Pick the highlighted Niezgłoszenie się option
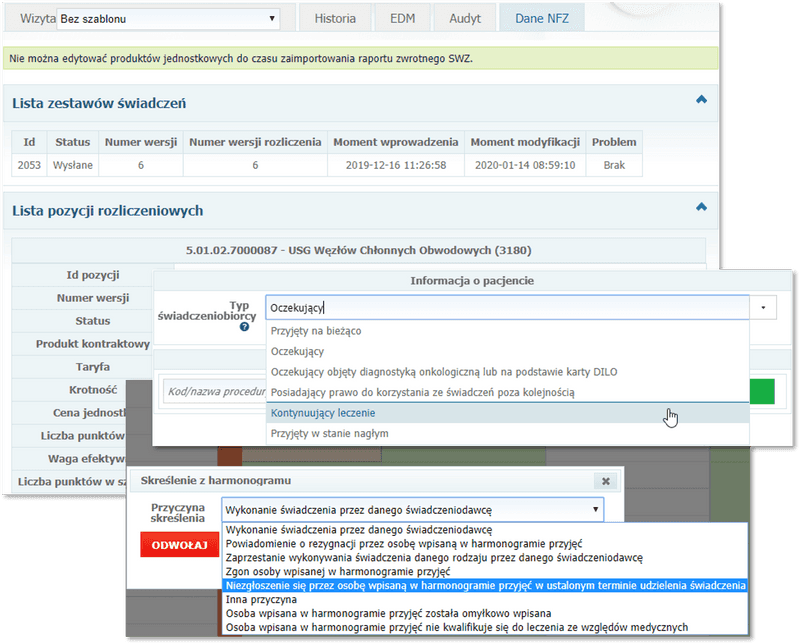Screen dimensions: 800x644 (x=485, y=585)
